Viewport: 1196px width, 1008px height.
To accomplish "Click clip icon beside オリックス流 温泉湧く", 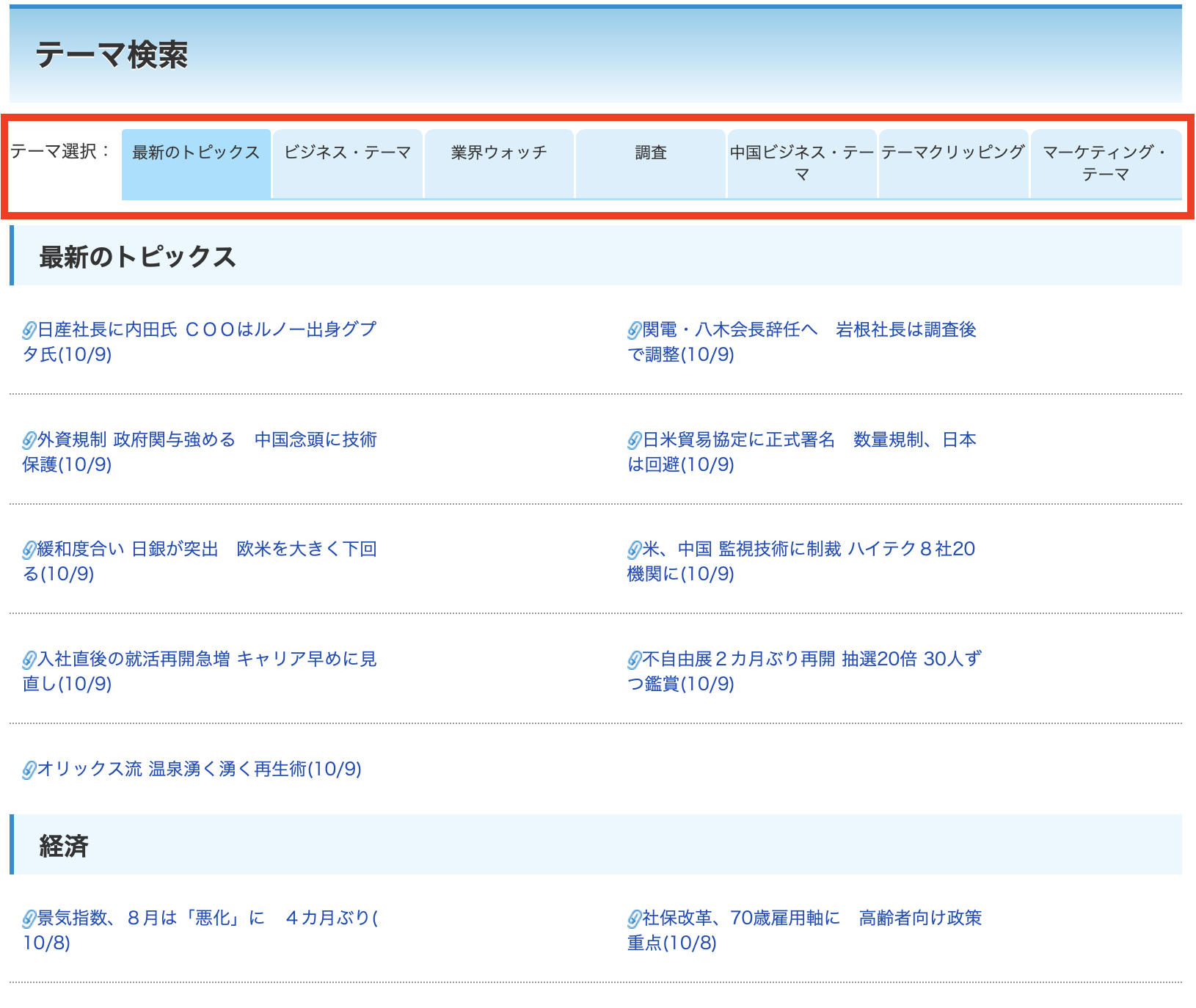I will click(x=29, y=770).
